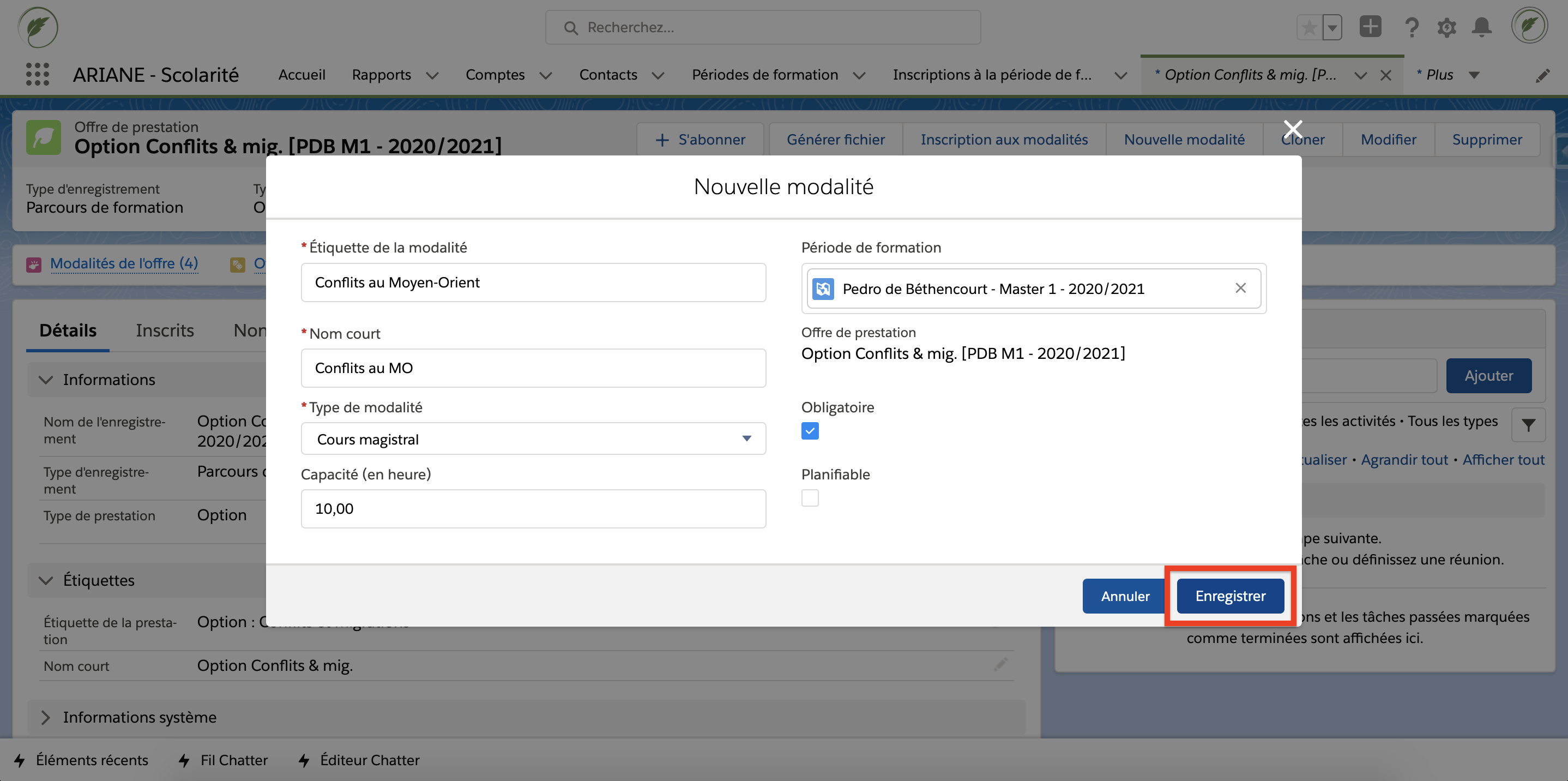Click the Enregistrer button
1568x781 pixels.
point(1229,596)
